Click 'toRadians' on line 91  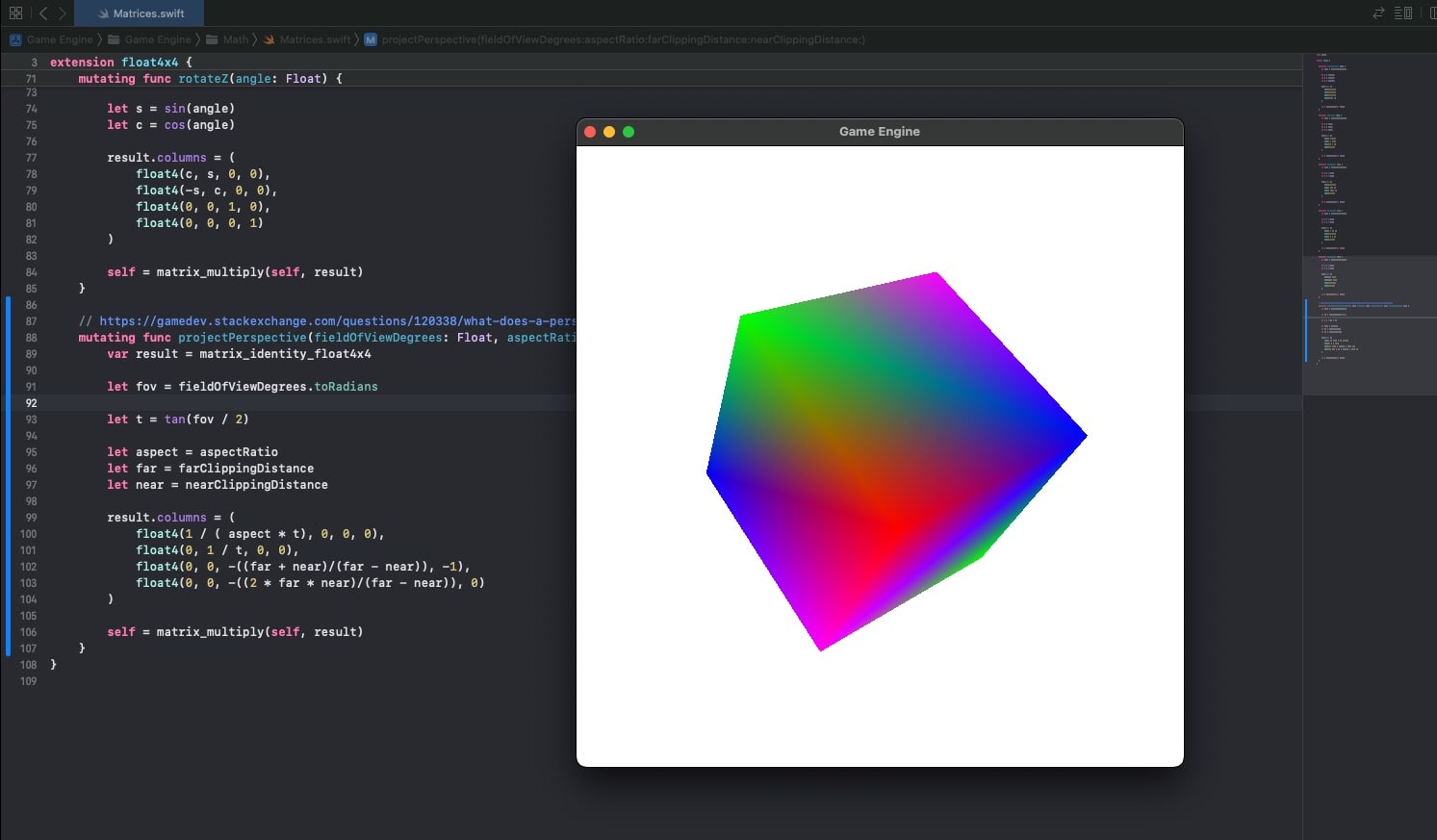click(x=346, y=387)
